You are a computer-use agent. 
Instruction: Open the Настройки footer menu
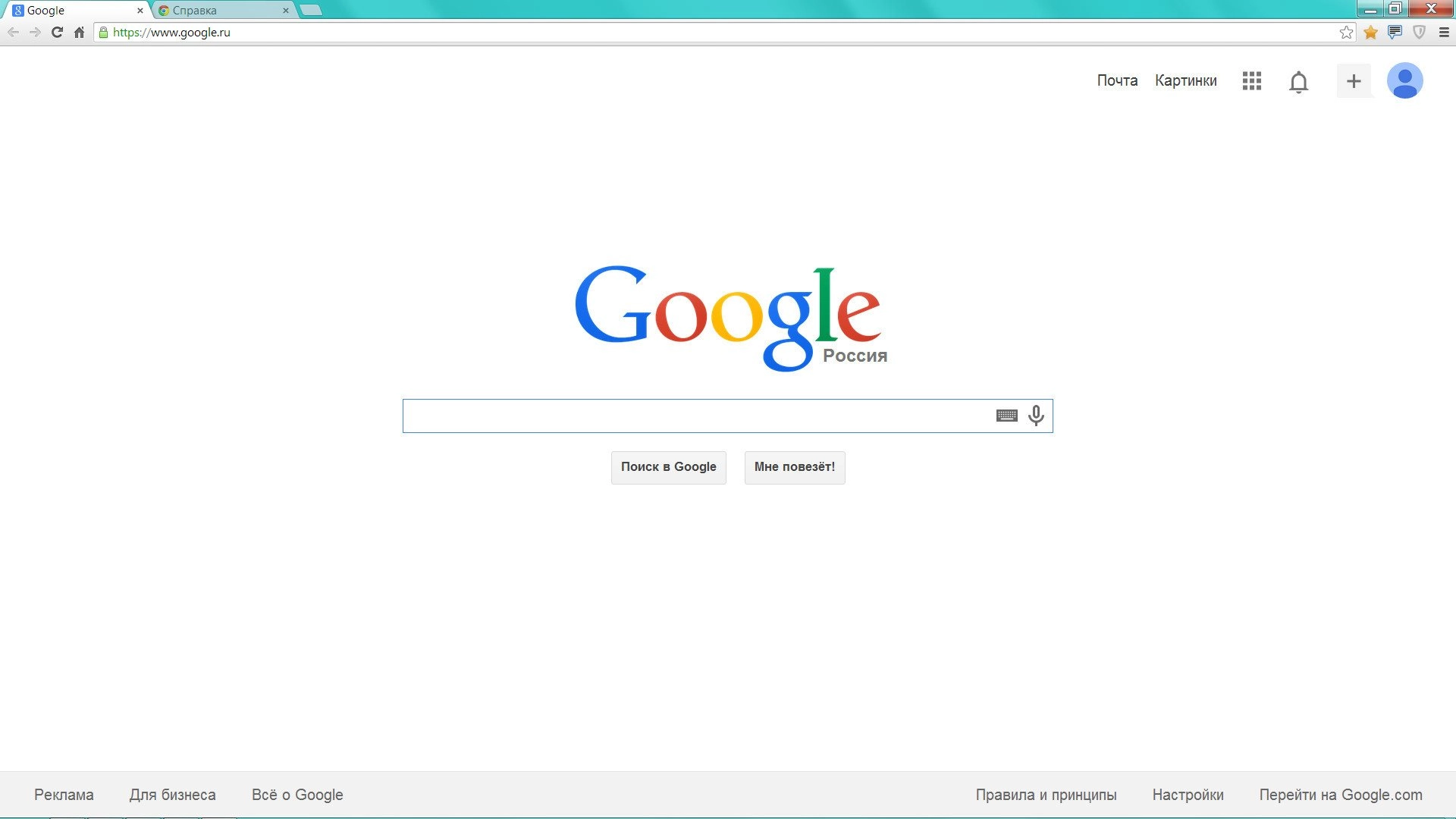coord(1188,795)
